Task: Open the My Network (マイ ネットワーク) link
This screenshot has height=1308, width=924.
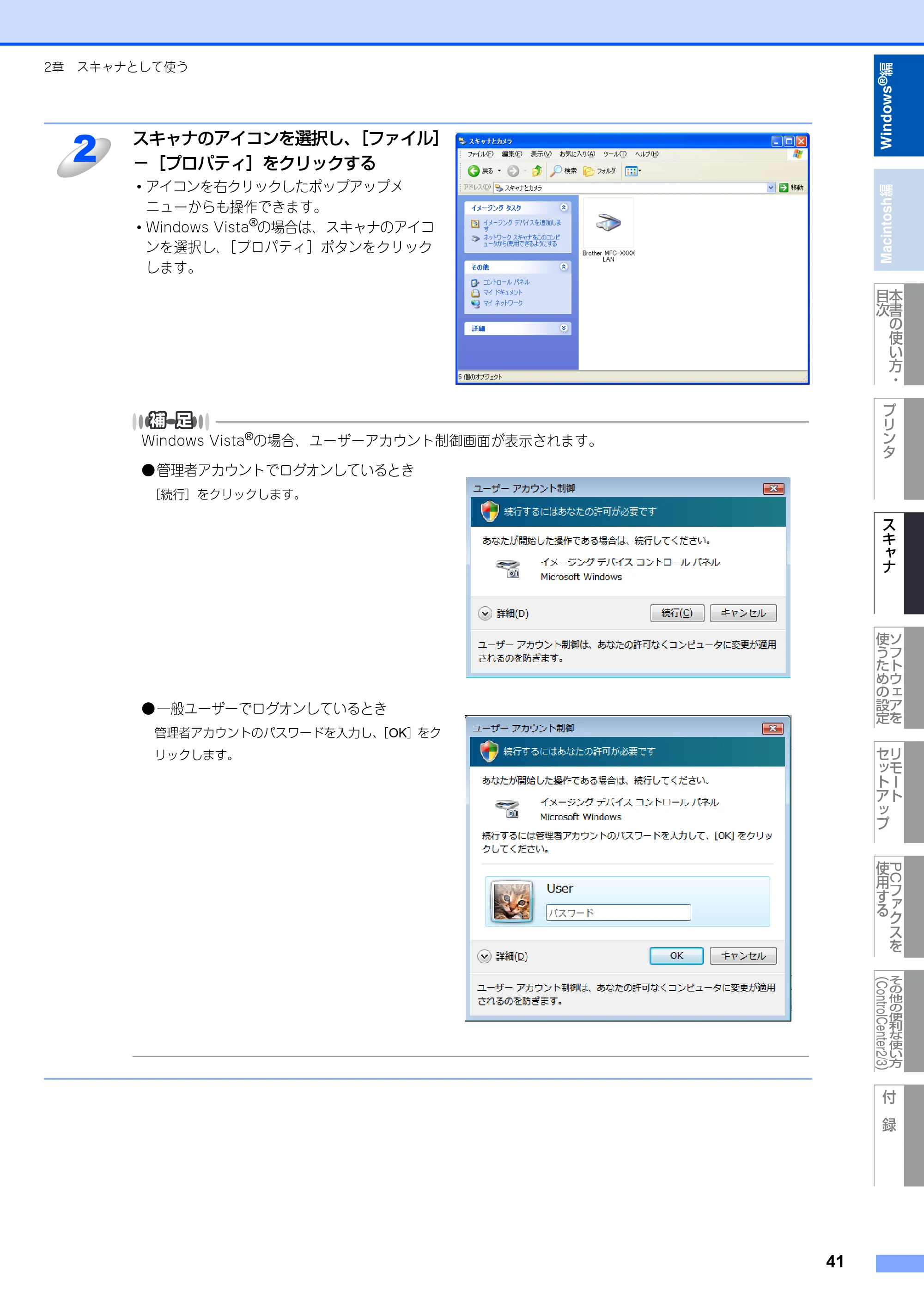Action: point(503,303)
